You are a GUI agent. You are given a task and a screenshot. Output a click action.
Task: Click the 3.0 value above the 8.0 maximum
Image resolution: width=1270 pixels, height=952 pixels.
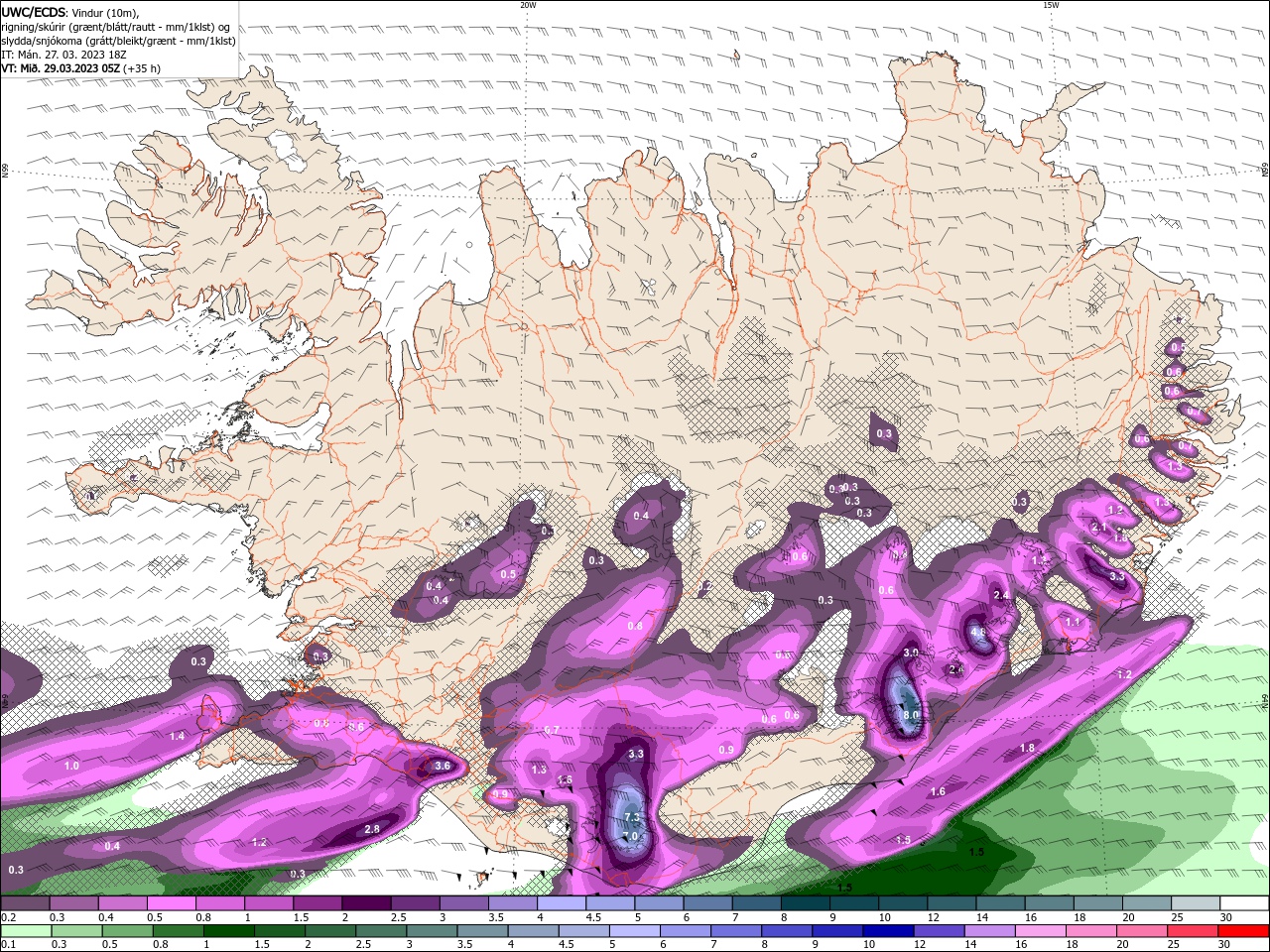[910, 653]
